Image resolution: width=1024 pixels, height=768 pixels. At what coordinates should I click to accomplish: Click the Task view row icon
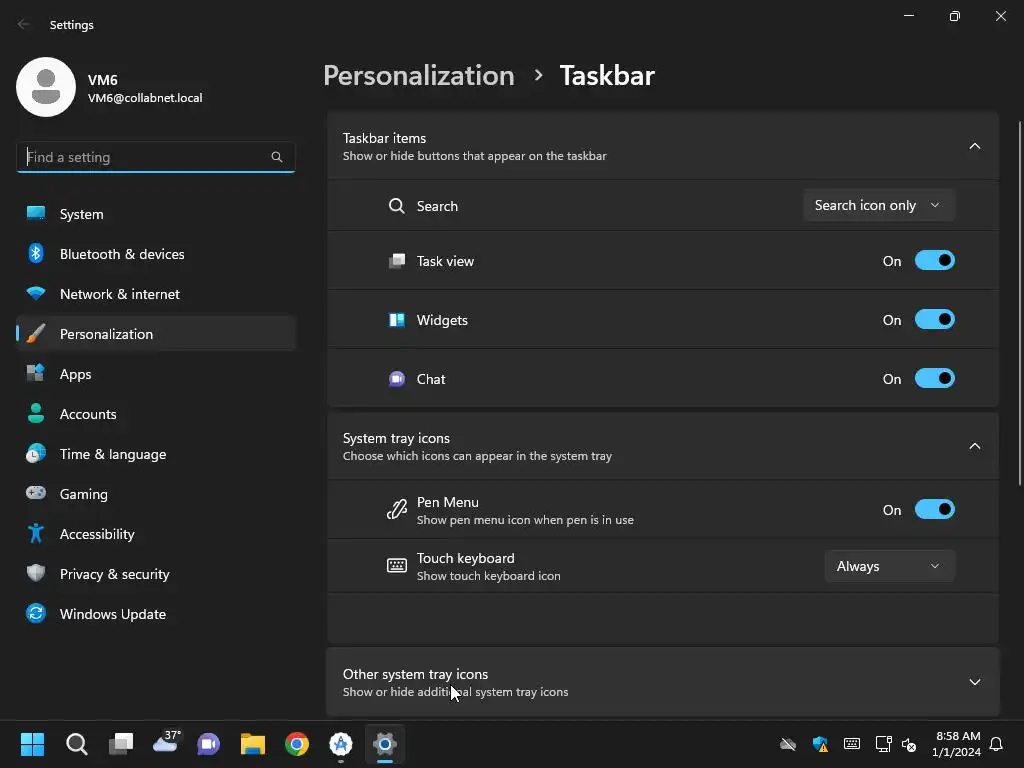[x=396, y=261]
